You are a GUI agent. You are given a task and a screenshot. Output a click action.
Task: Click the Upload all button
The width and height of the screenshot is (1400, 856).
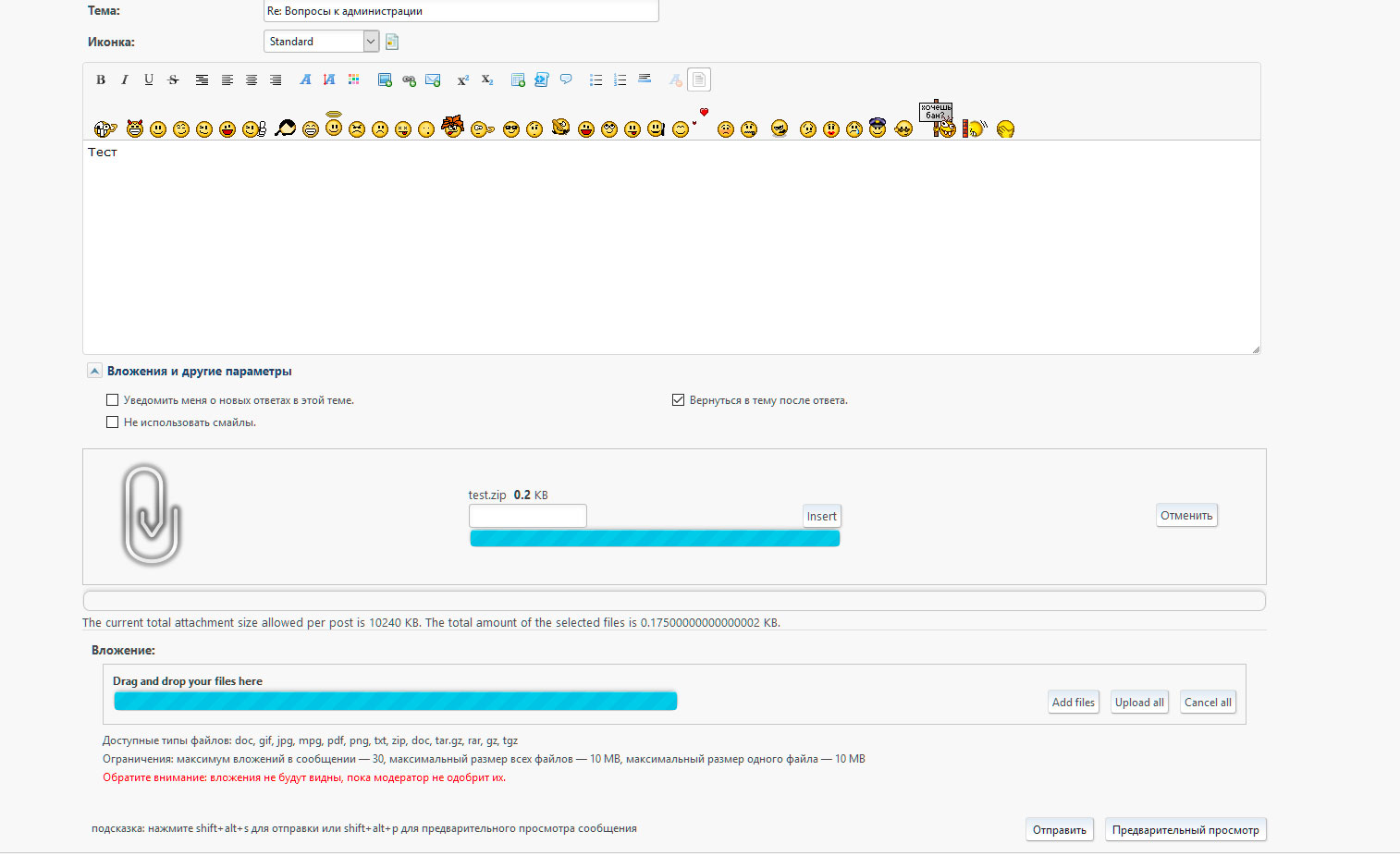pos(1139,703)
